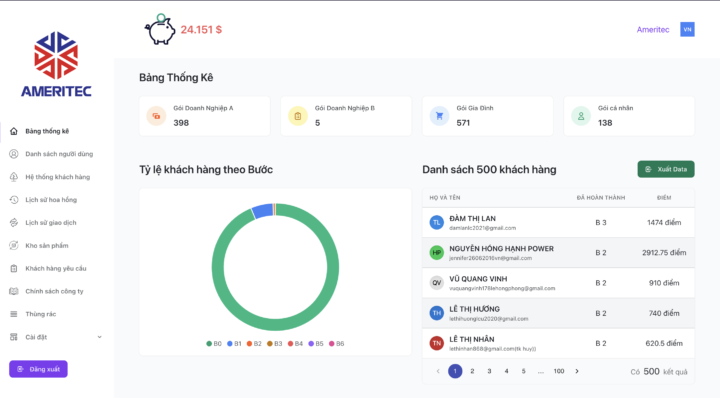Click the Gói Doanh Nghiệp A orange icon
The image size is (720, 398).
click(x=156, y=116)
